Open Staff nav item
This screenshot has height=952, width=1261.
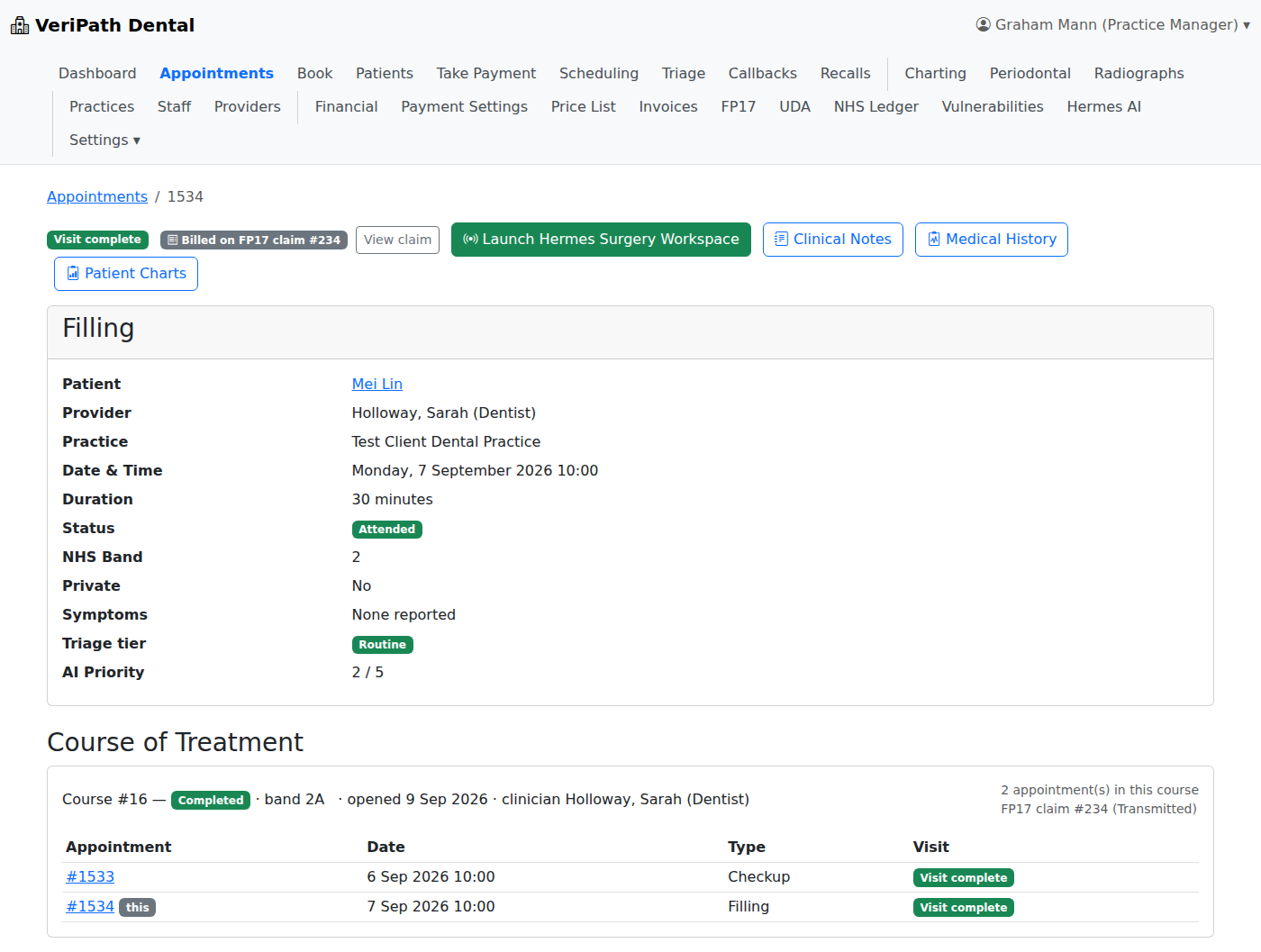pyautogui.click(x=175, y=106)
